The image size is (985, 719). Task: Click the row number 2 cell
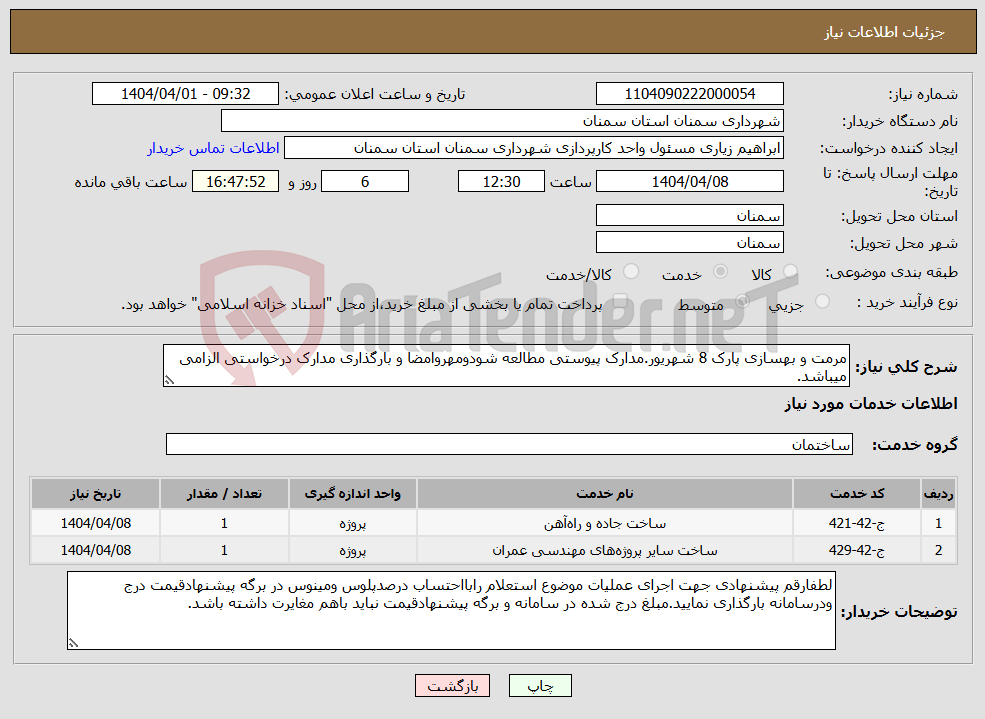[x=939, y=550]
